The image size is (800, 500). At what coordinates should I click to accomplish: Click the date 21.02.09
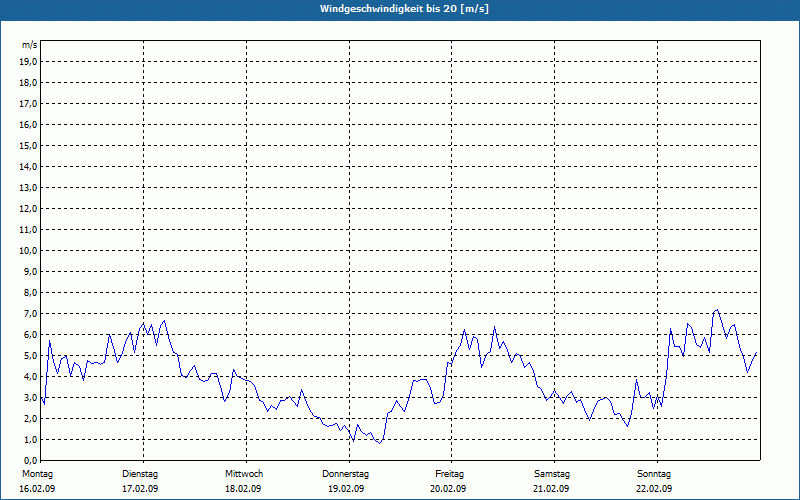tap(551, 489)
